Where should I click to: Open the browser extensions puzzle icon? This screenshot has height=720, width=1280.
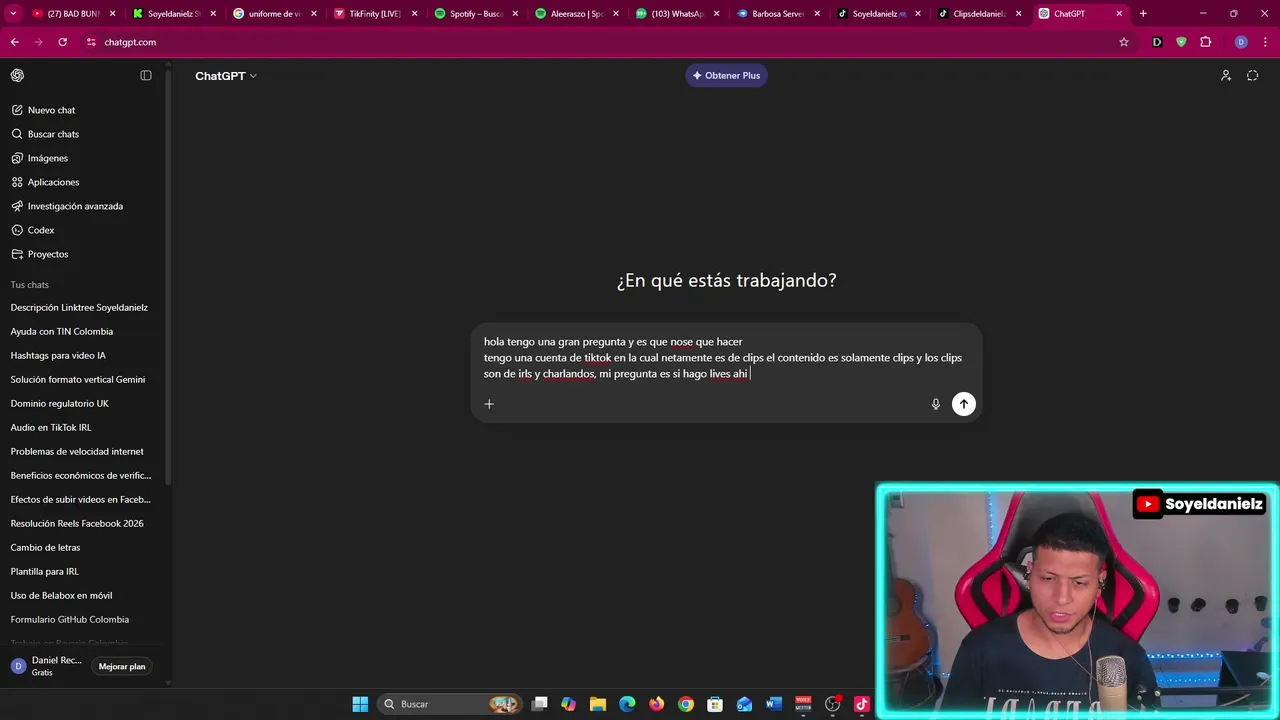point(1205,42)
